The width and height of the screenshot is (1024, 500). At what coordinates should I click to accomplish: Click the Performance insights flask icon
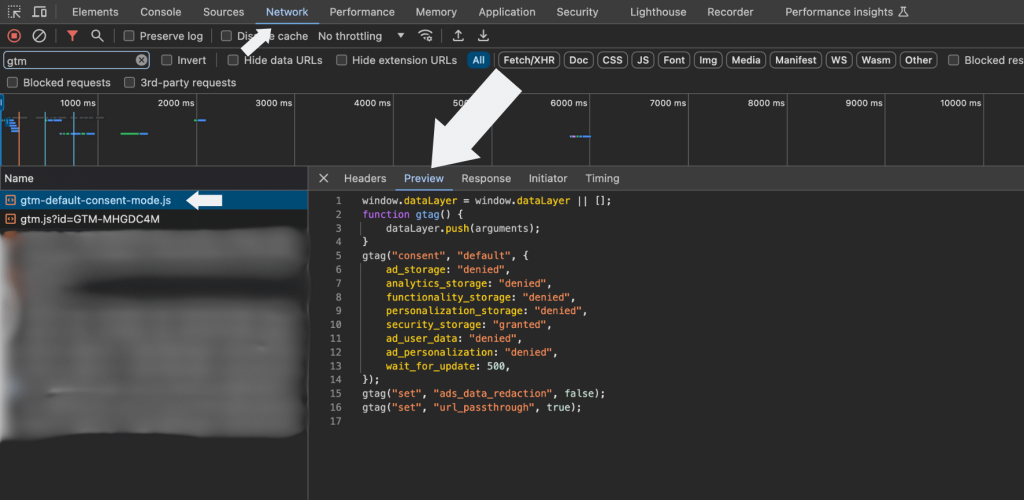pos(904,12)
